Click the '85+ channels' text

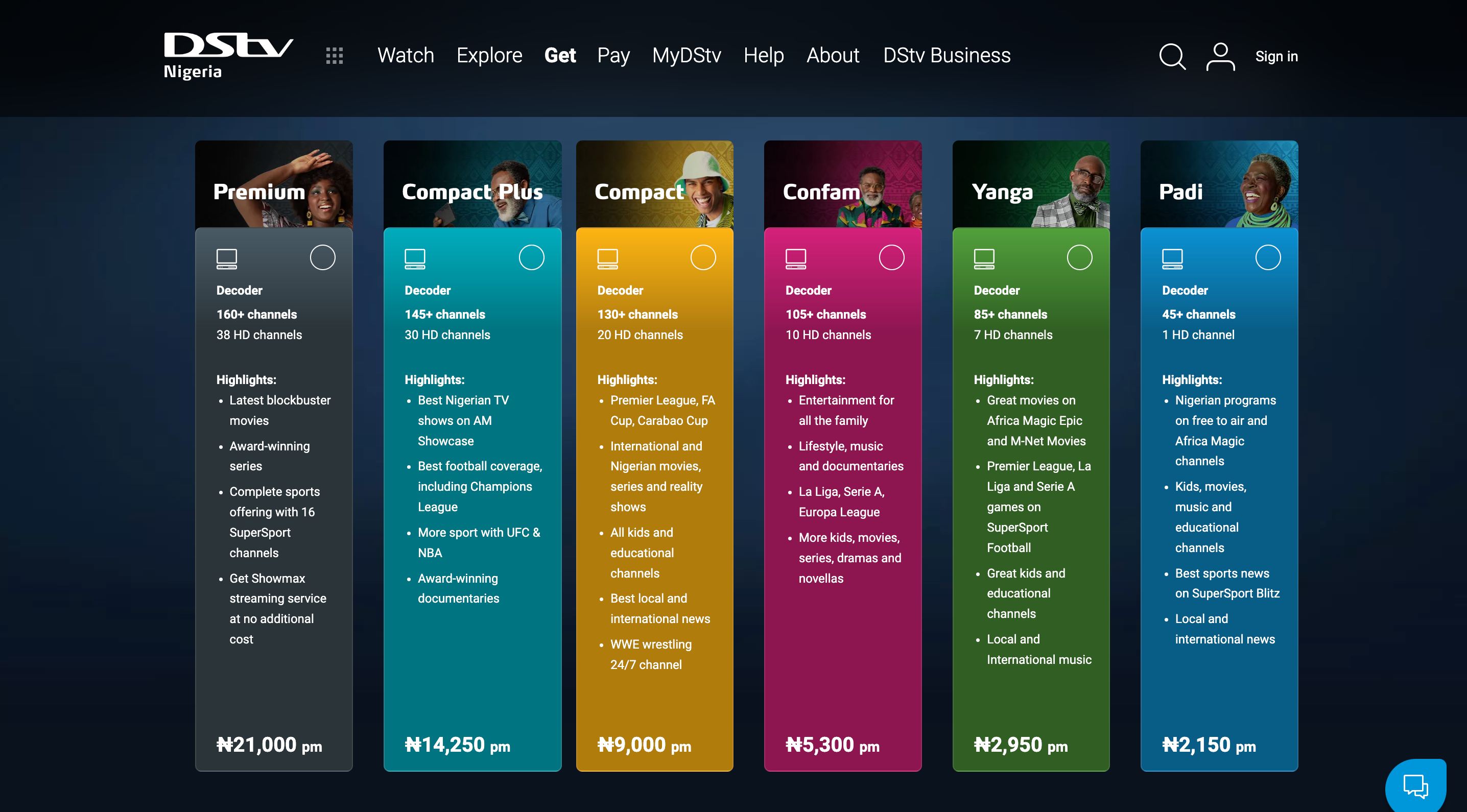pos(1010,314)
